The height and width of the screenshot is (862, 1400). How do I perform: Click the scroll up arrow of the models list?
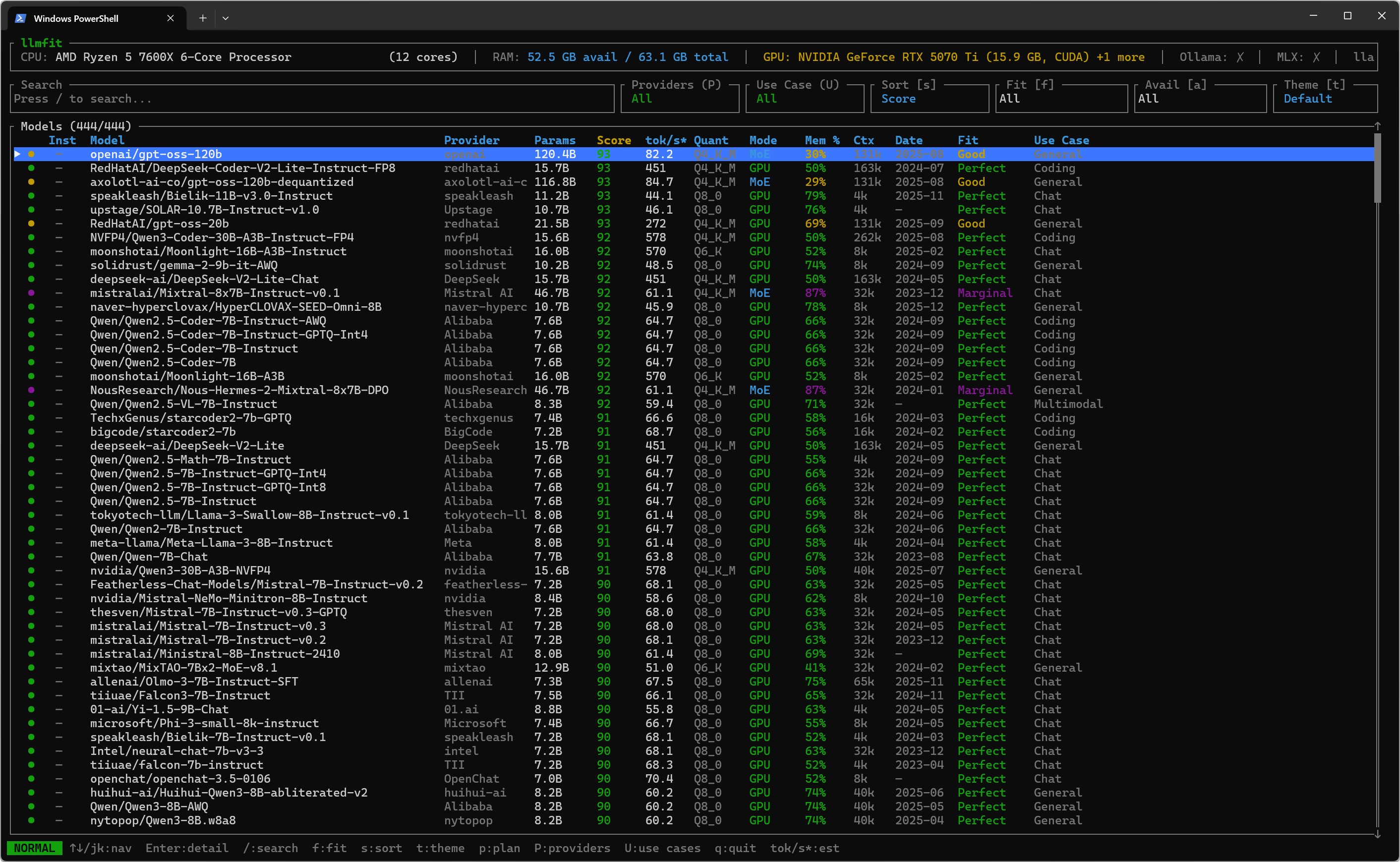click(x=1377, y=126)
